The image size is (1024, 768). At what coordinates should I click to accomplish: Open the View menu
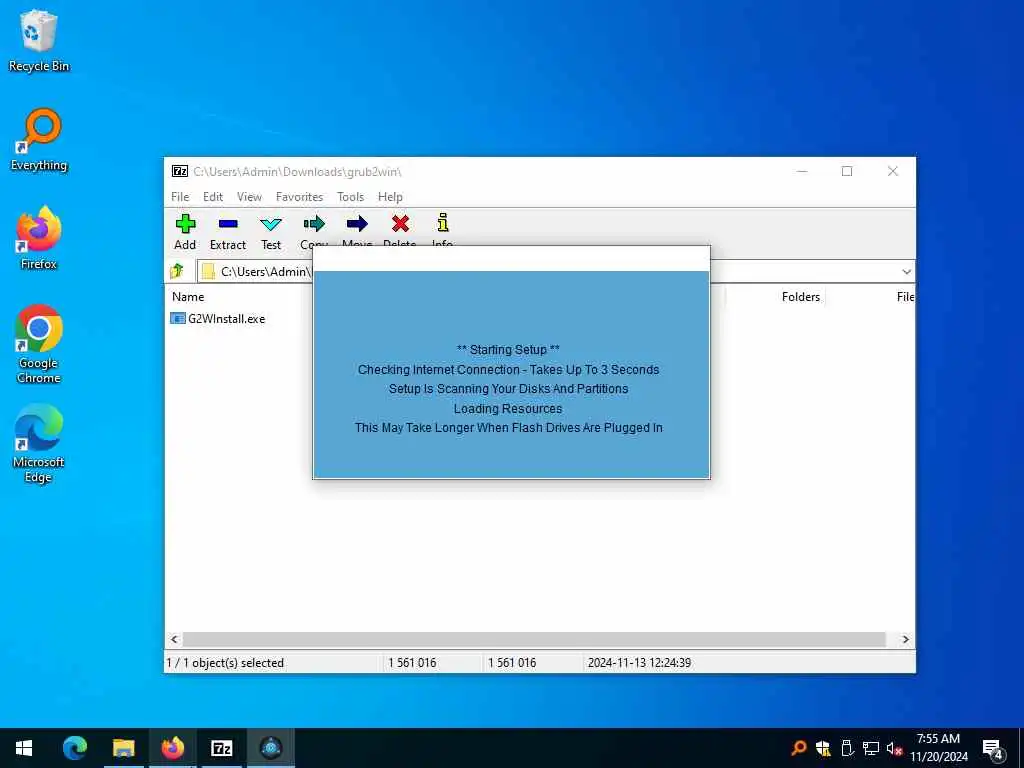[x=249, y=197]
